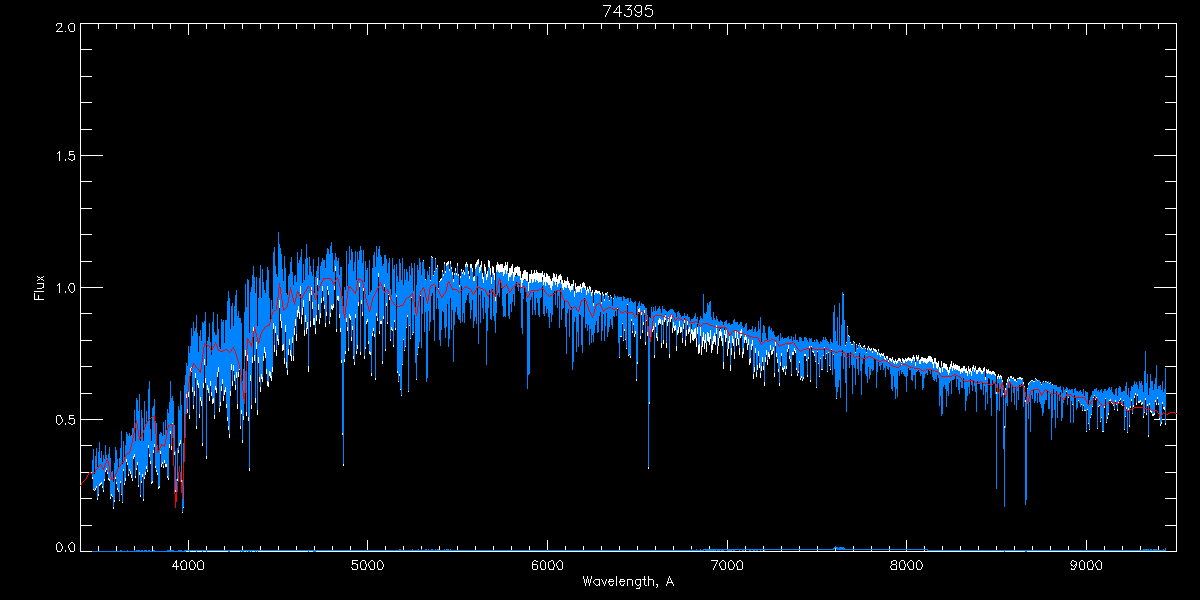Click the plot title 74395
Viewport: 1200px width, 600px height.
pyautogui.click(x=628, y=10)
